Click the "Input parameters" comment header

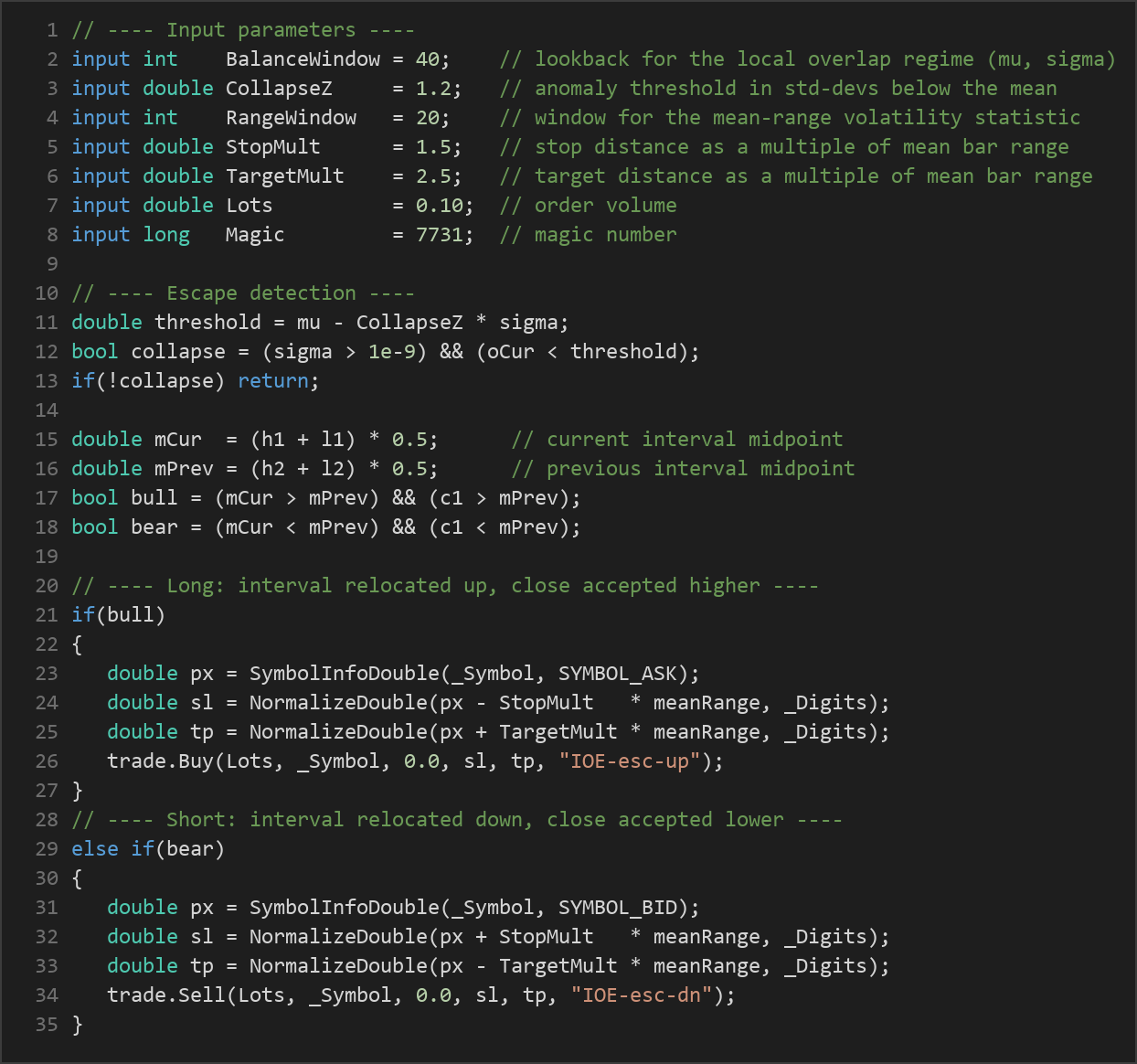click(243, 30)
